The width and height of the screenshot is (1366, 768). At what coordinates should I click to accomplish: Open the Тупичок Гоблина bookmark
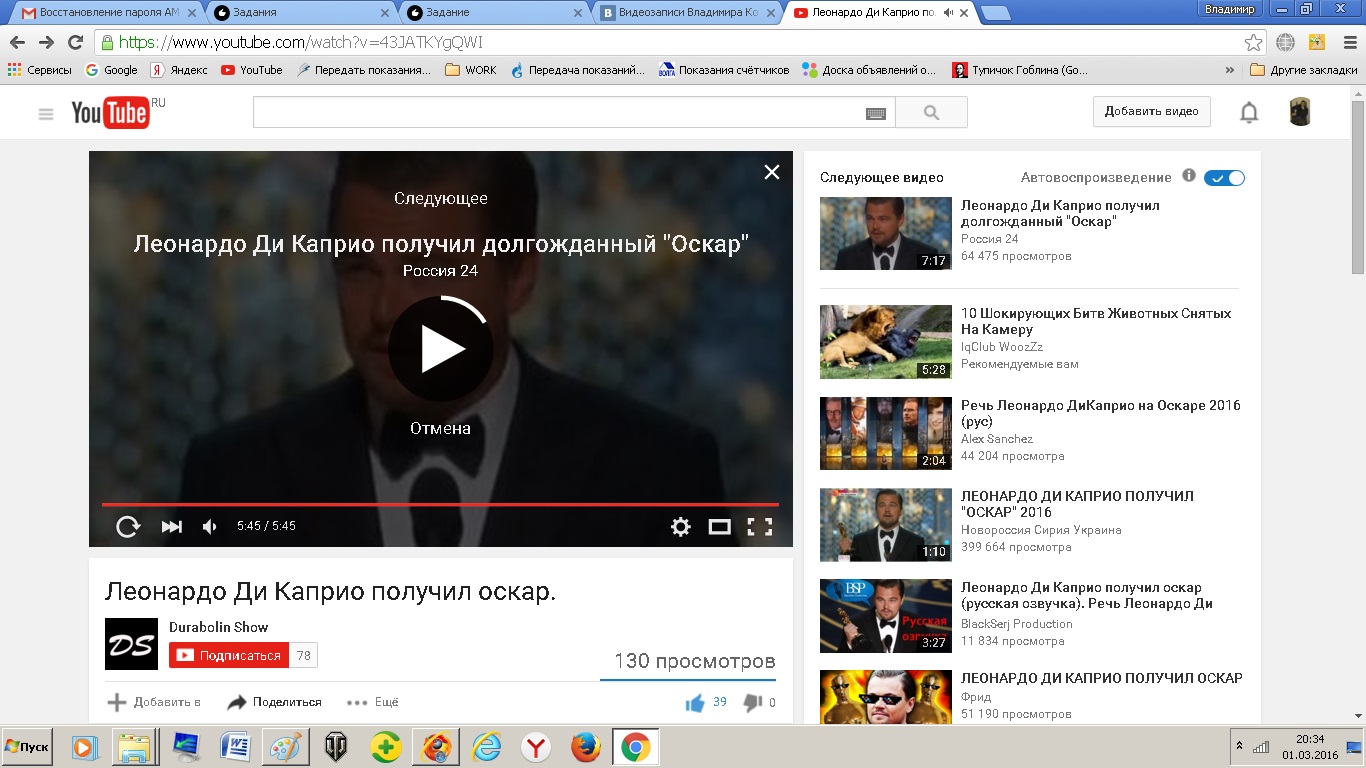pos(1019,70)
